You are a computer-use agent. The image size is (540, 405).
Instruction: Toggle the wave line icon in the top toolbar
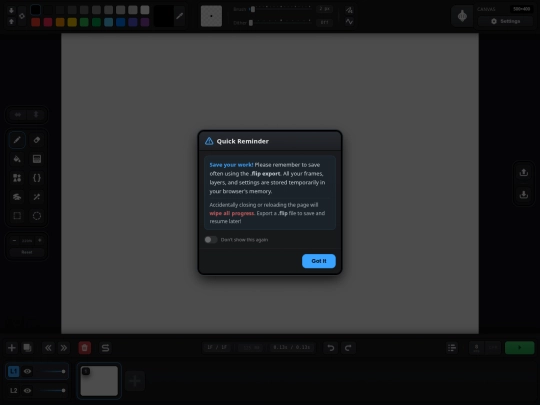pos(349,22)
